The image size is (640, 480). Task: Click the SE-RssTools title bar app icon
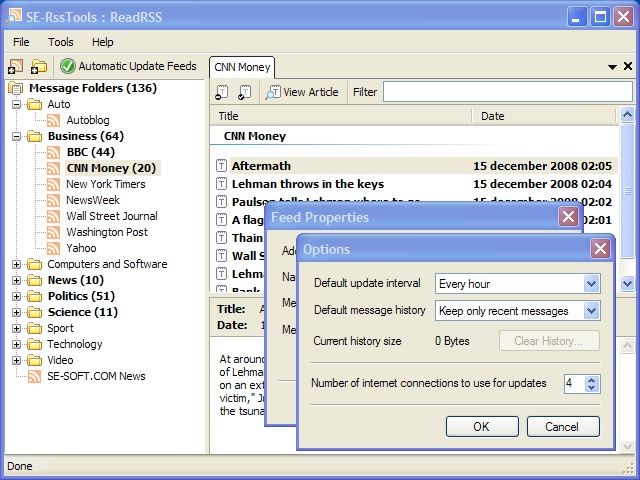[14, 17]
